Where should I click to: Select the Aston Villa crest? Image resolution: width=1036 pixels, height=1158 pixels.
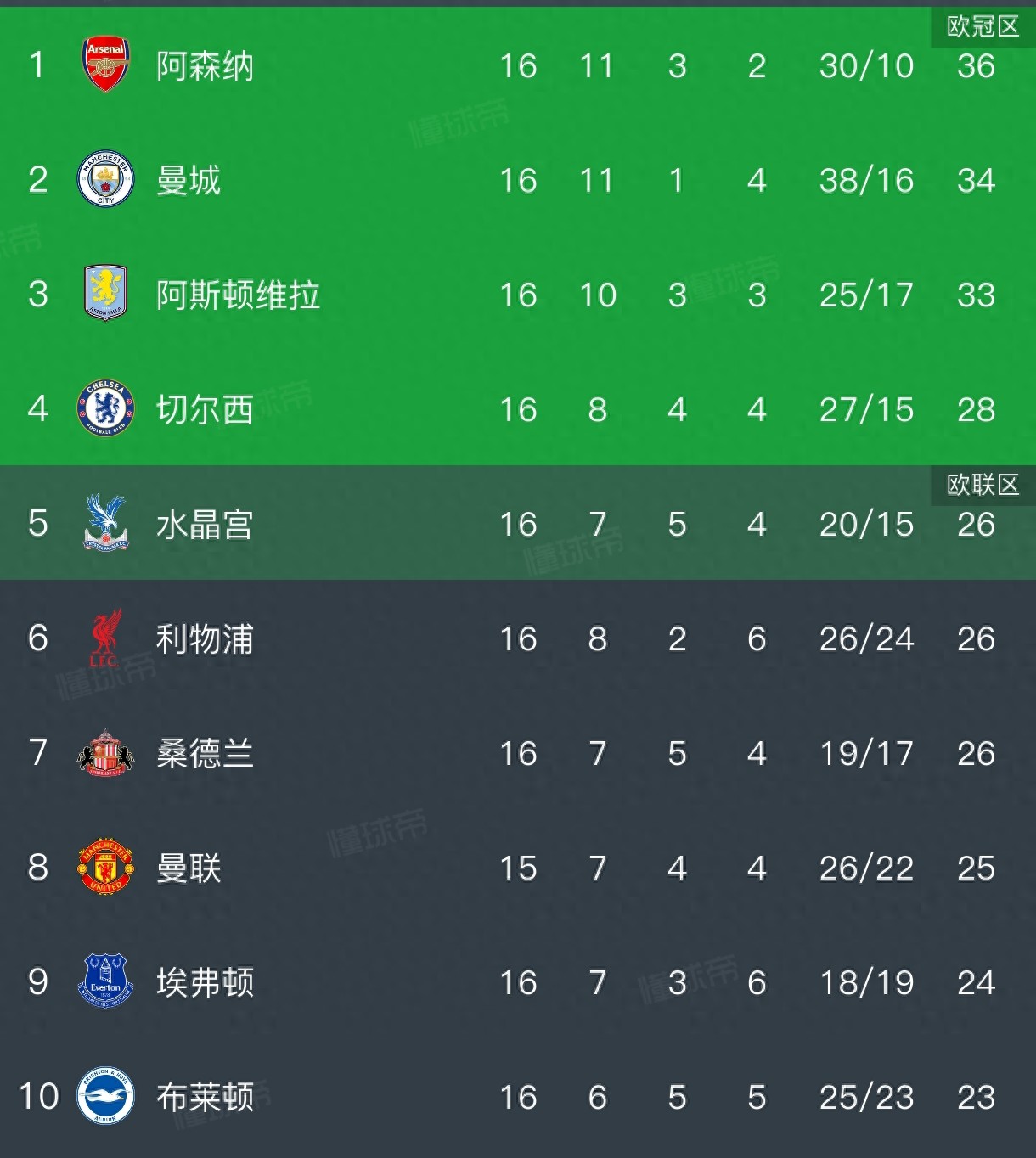(x=105, y=293)
